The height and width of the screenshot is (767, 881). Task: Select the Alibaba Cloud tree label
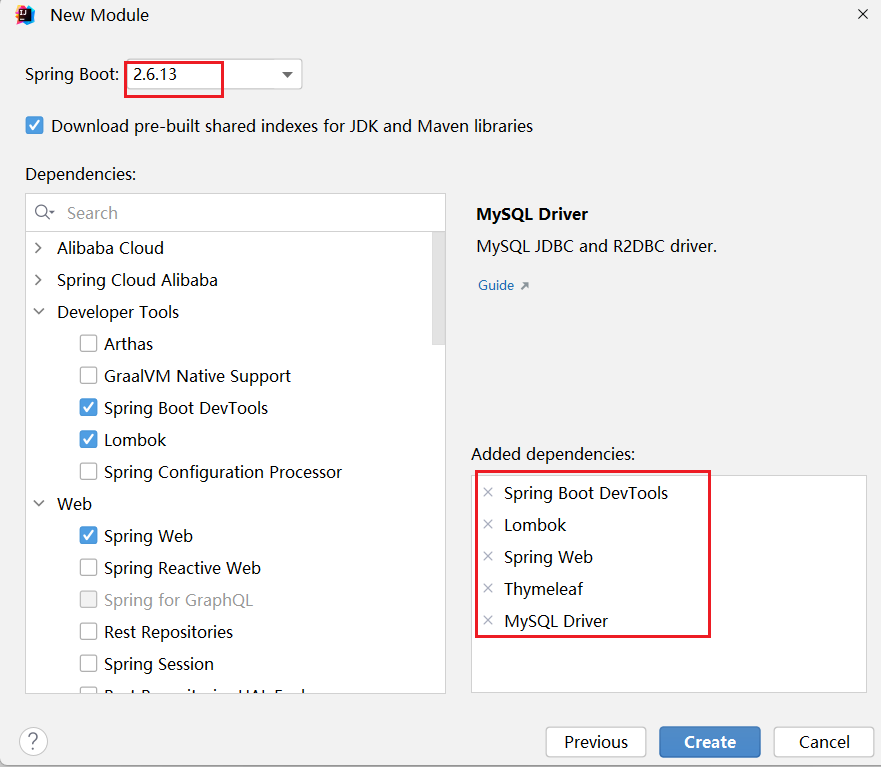coord(110,248)
